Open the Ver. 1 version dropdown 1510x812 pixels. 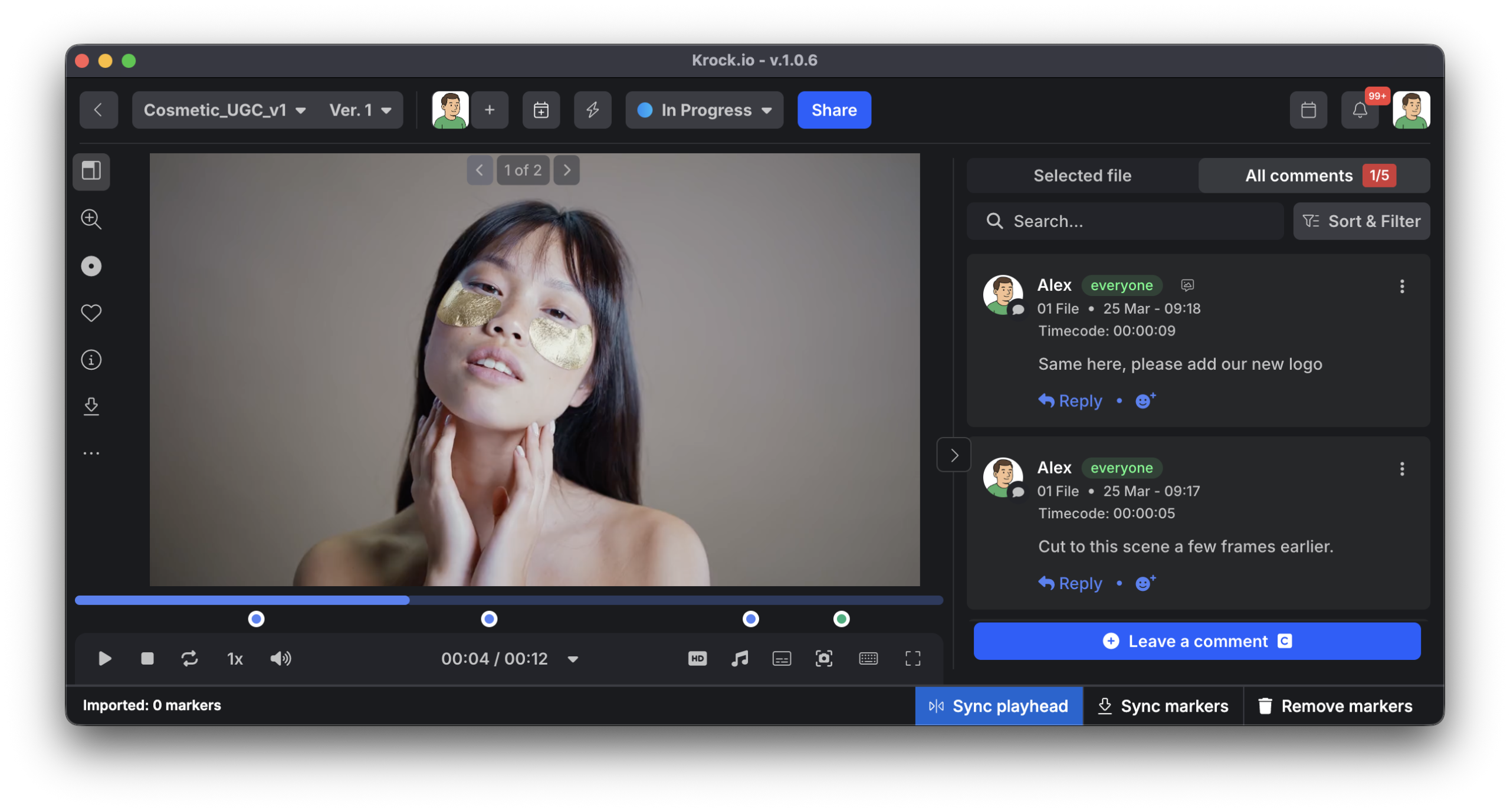(x=360, y=110)
